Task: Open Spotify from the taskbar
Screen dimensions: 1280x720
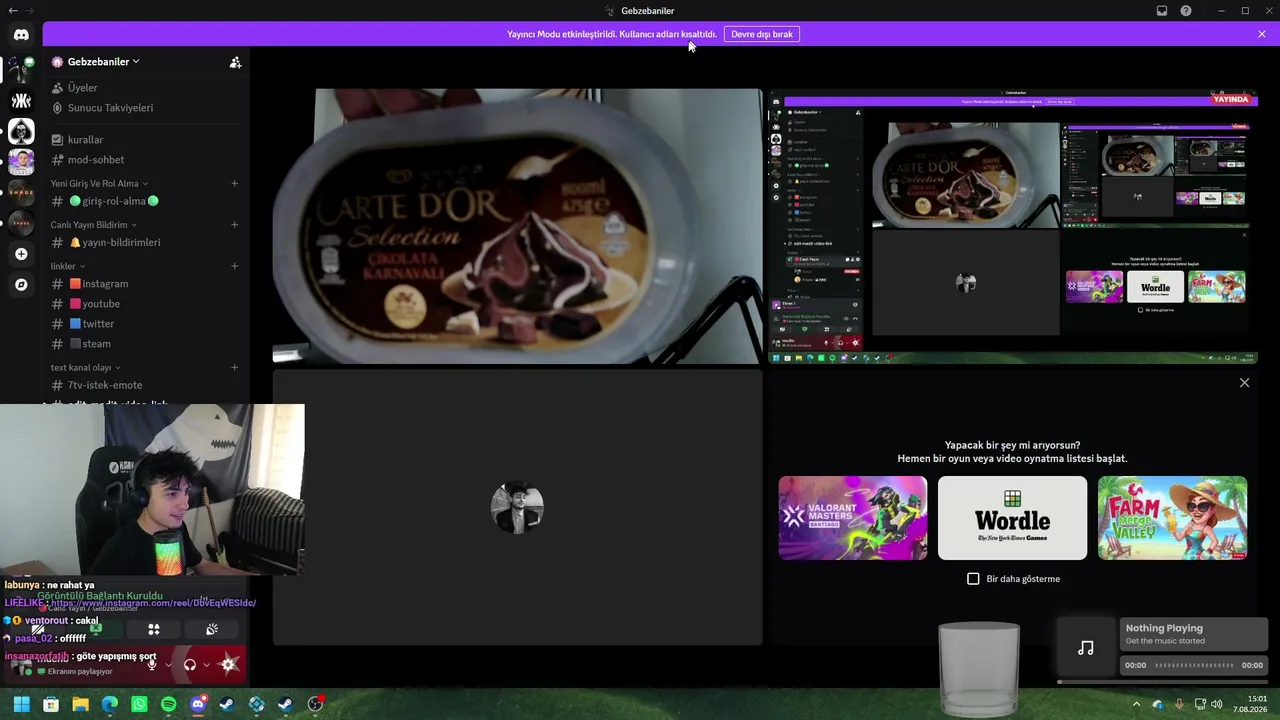Action: [x=168, y=704]
